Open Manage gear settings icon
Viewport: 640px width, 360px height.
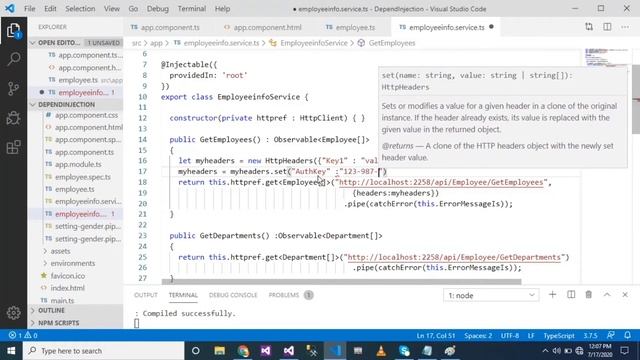coord(13,313)
